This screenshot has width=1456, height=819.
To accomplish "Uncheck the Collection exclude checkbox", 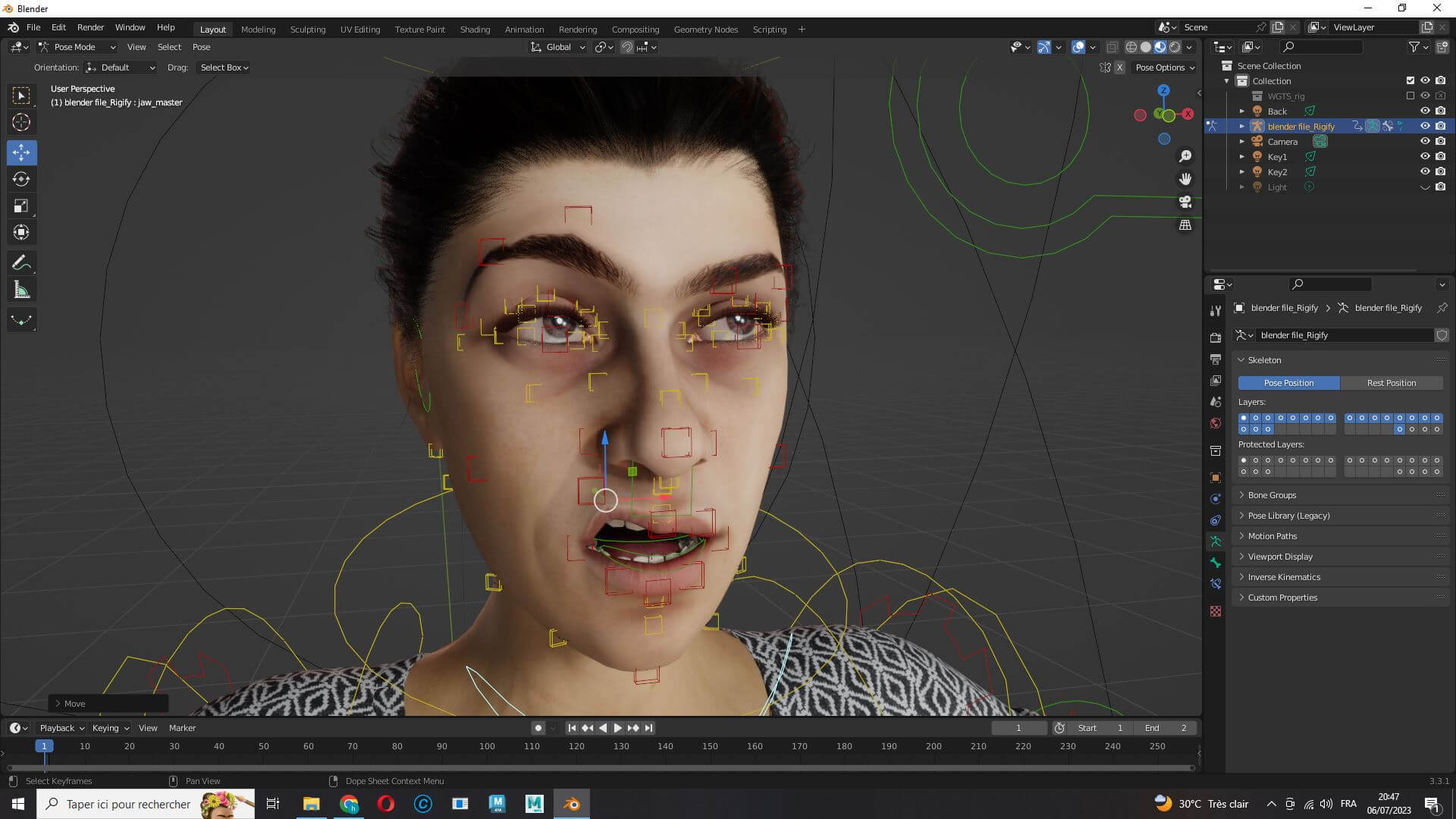I will [x=1410, y=81].
